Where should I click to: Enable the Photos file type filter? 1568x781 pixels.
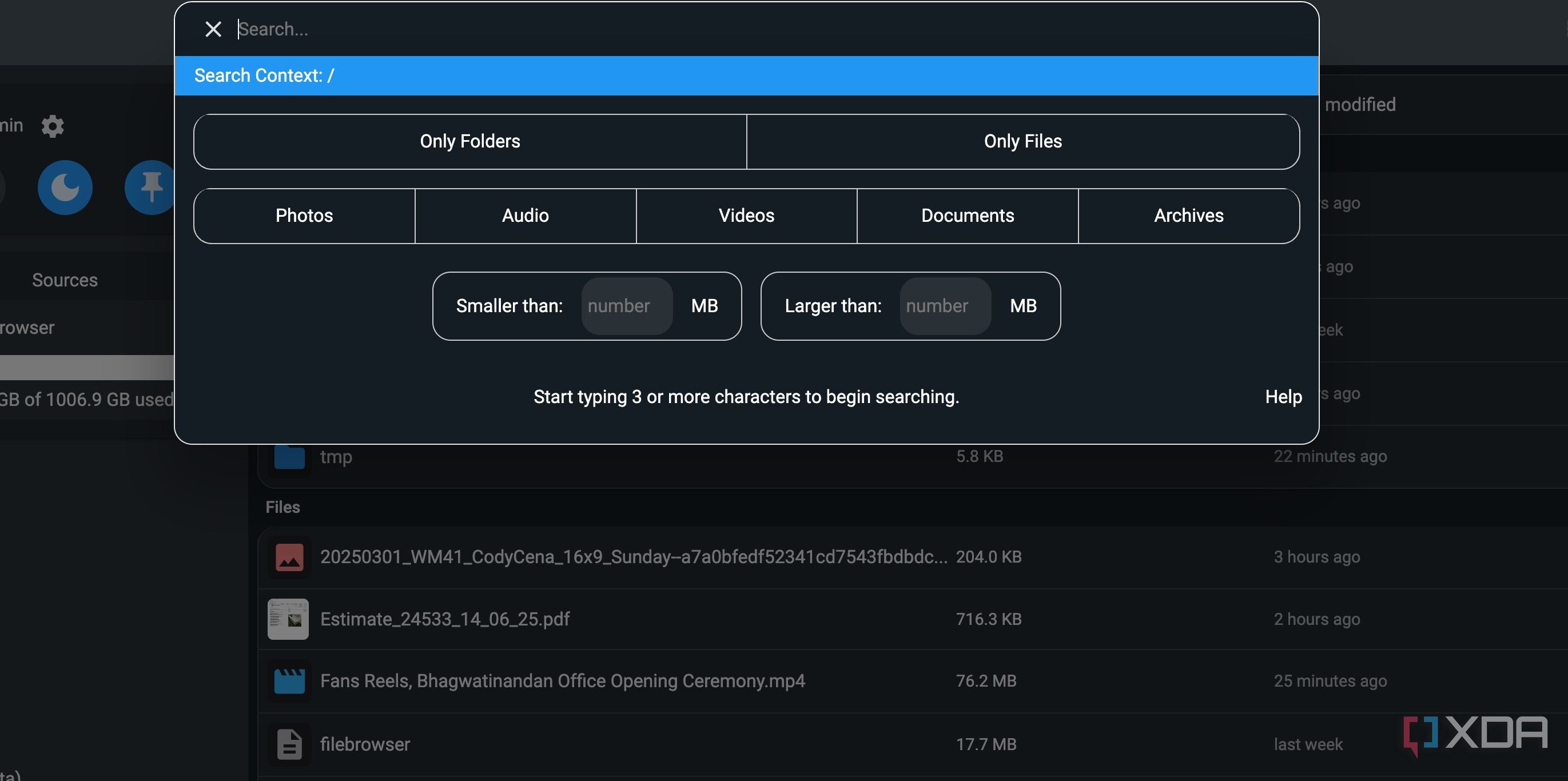pos(304,216)
